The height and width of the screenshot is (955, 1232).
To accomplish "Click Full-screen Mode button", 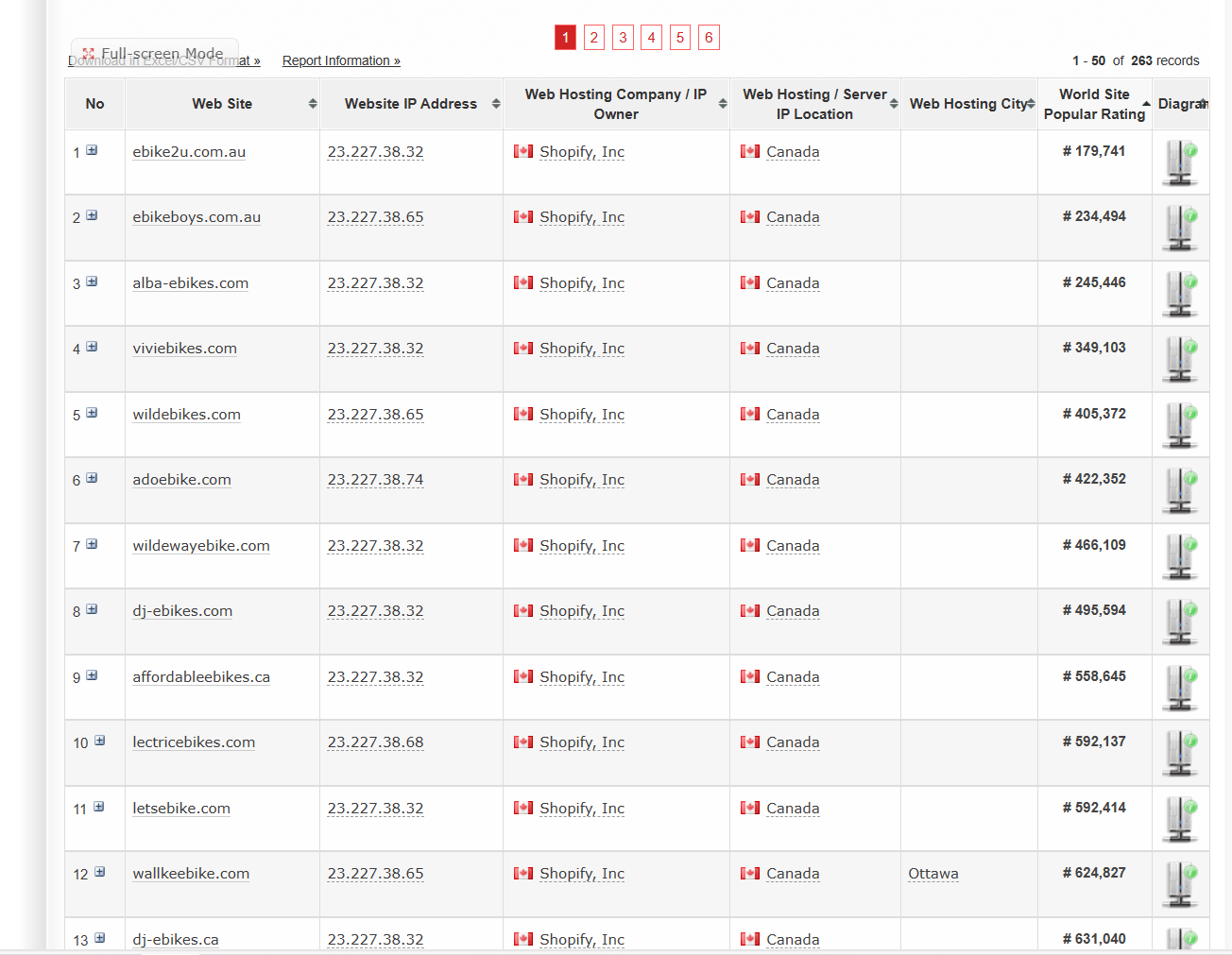I will coord(154,53).
